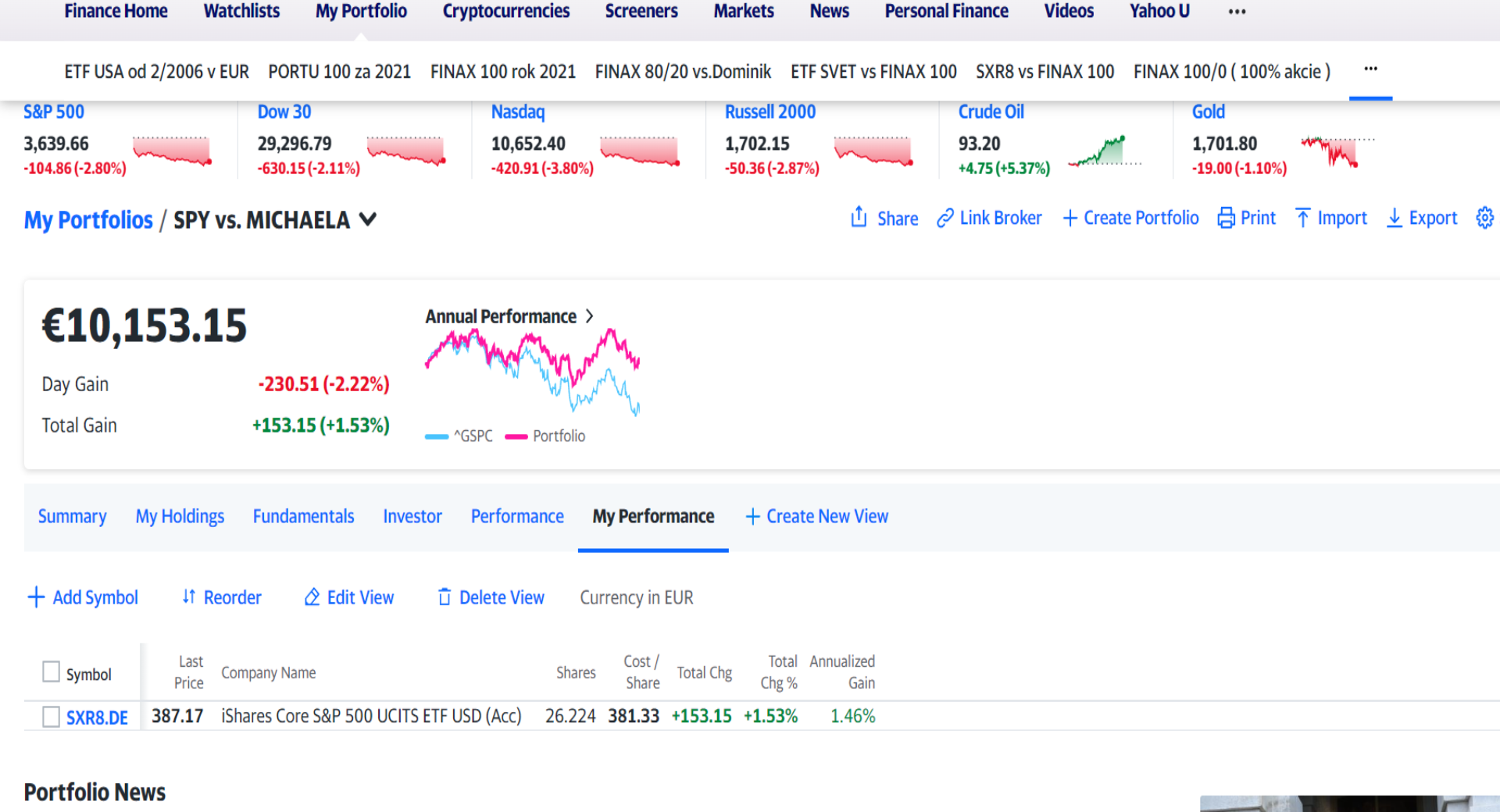The image size is (1500, 812).
Task: Open FINAX 100 rok 2021 portfolio
Action: (x=503, y=72)
